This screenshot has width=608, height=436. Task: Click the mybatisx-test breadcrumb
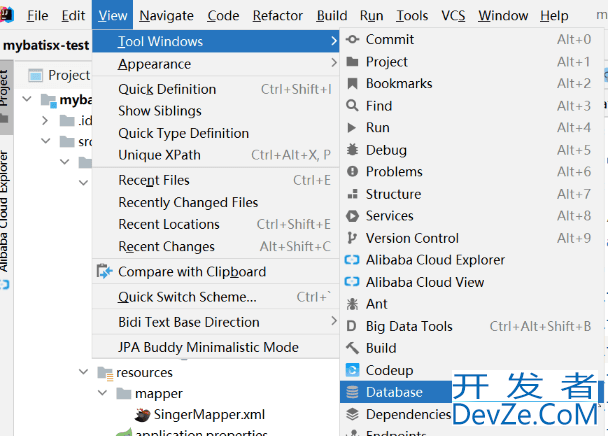coord(46,45)
